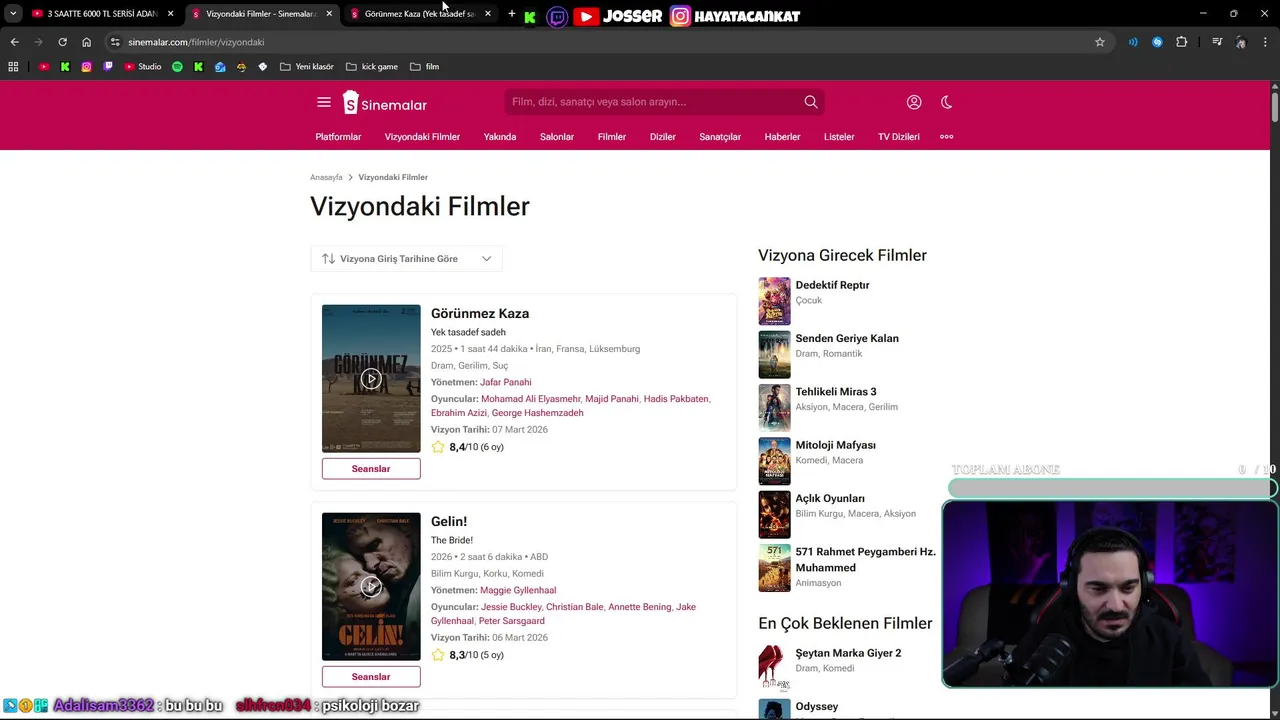Click the star rating icon for Görünmez Kaza
The image size is (1280, 720).
[x=438, y=447]
